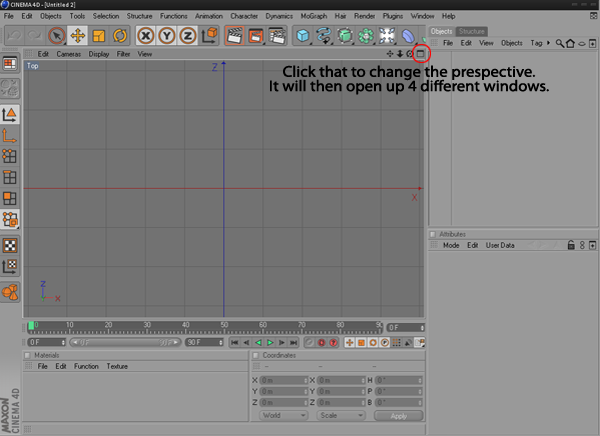Click the preview range slider
Screen dimensions: 600x436
pos(125,343)
